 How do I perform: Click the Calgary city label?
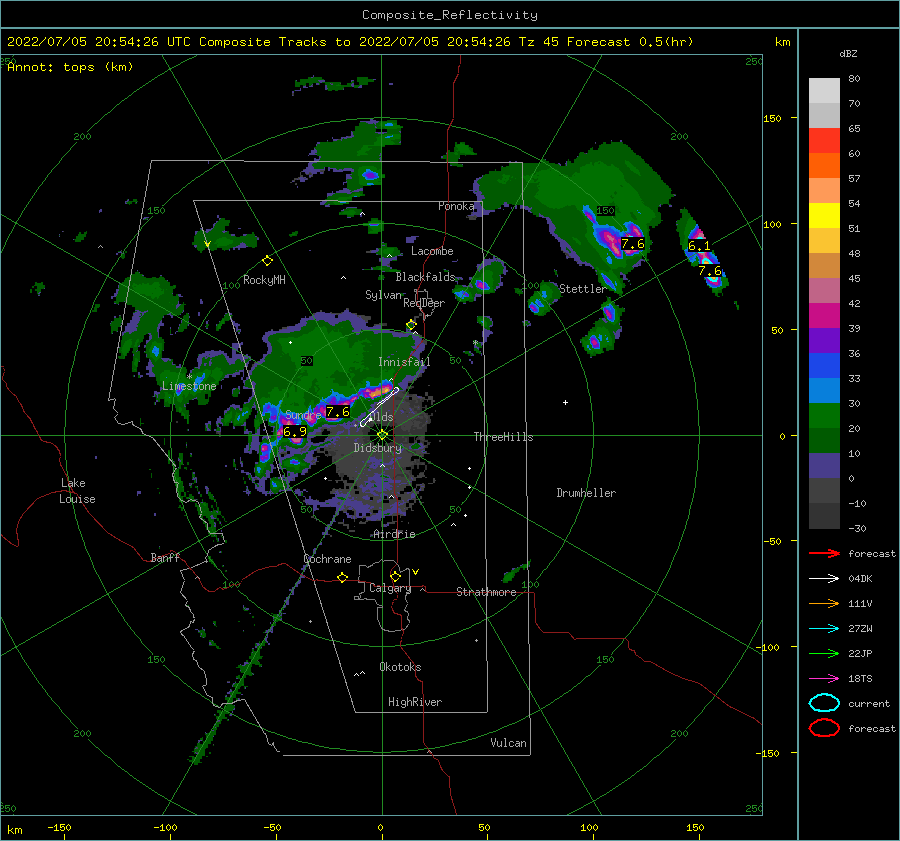click(390, 588)
